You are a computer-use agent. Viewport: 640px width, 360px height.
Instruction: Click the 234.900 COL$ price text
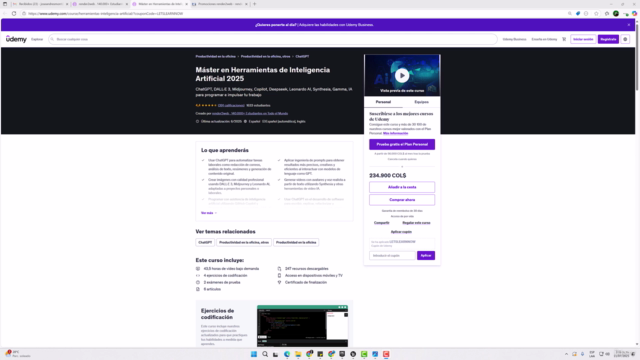click(388, 176)
